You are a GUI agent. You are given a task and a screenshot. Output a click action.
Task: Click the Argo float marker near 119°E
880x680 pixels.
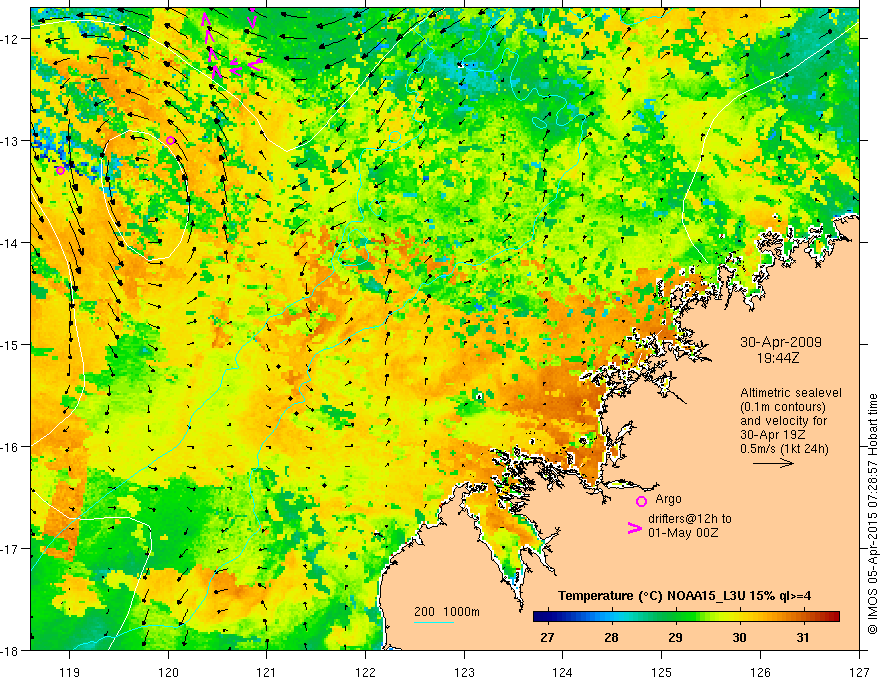[61, 170]
